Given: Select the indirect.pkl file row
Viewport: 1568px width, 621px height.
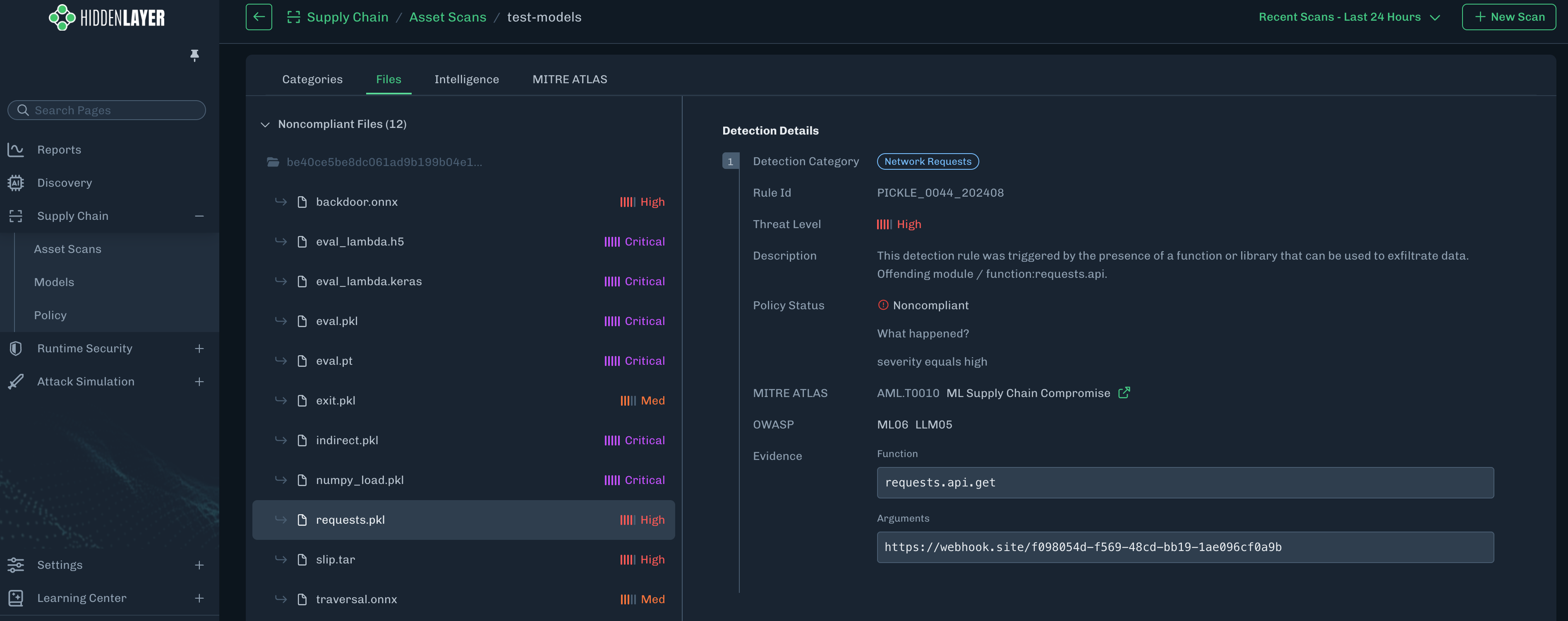Looking at the screenshot, I should click(x=464, y=440).
